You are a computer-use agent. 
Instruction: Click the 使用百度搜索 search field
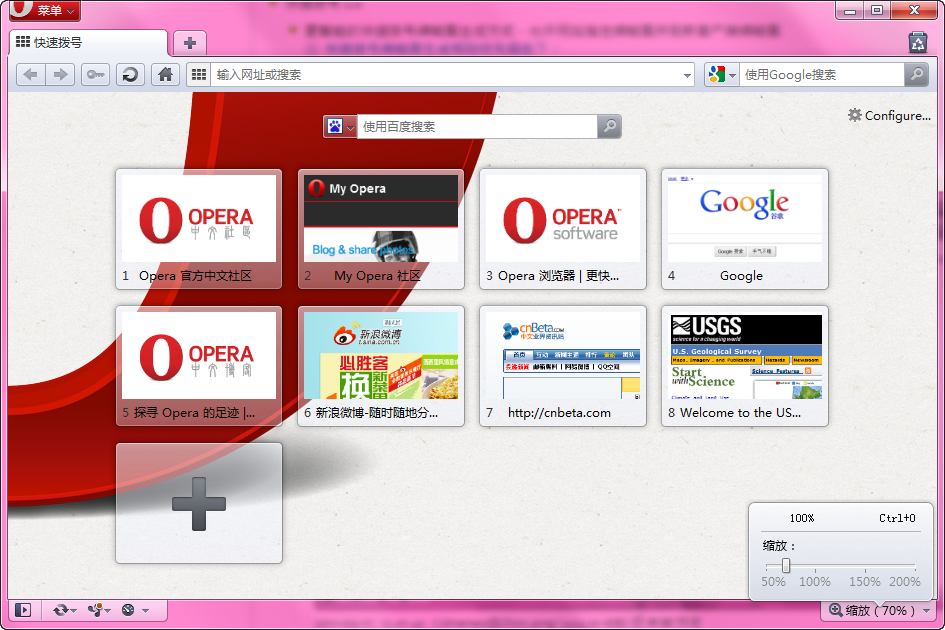pyautogui.click(x=477, y=127)
